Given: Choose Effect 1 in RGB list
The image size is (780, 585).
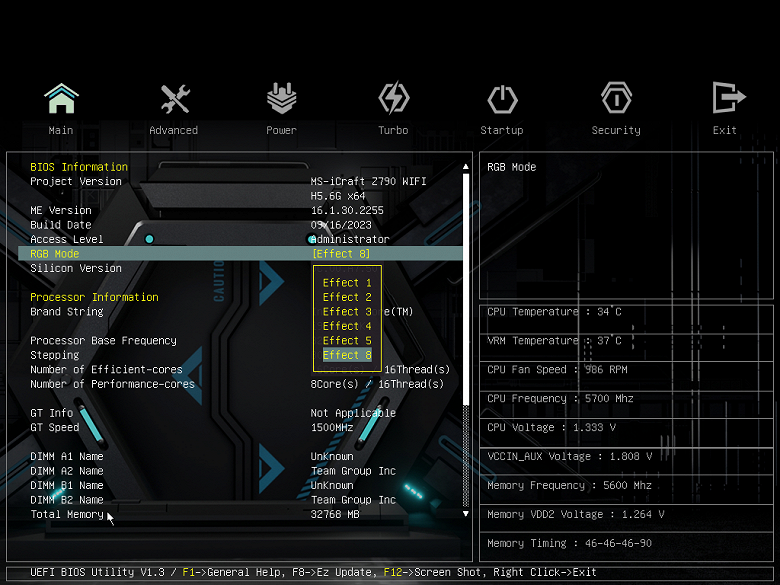Looking at the screenshot, I should pyautogui.click(x=347, y=283).
